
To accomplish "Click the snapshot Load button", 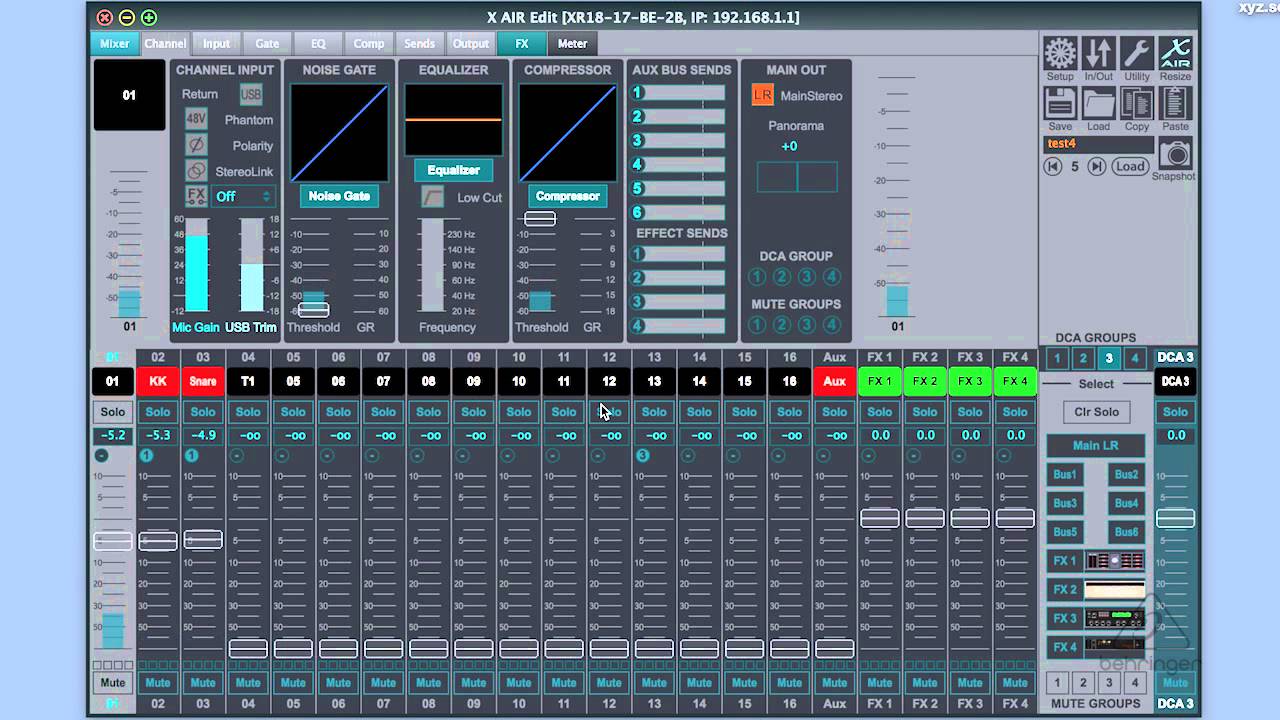I will coord(1130,167).
